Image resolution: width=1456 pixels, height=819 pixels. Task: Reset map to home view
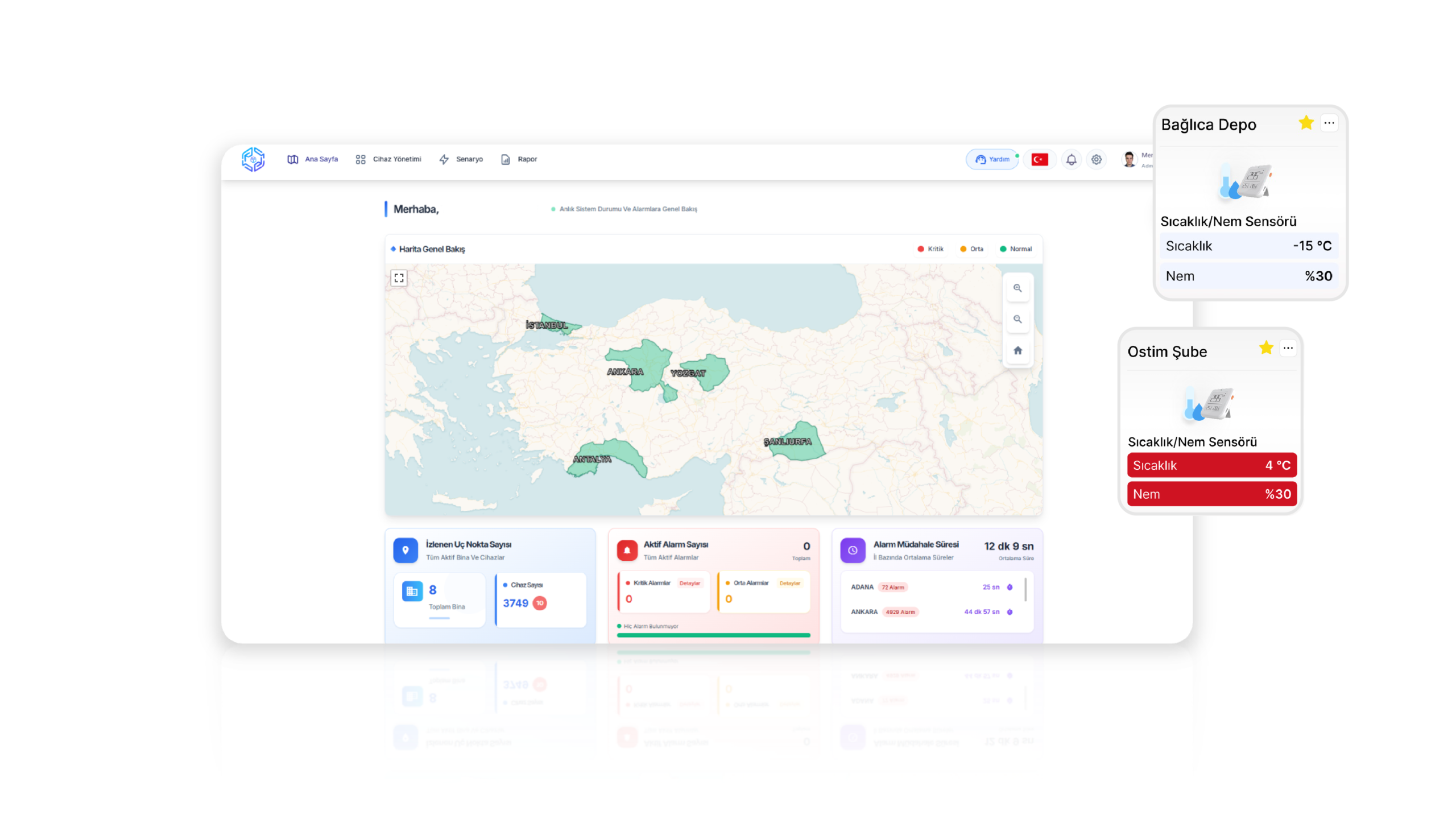pyautogui.click(x=1017, y=351)
